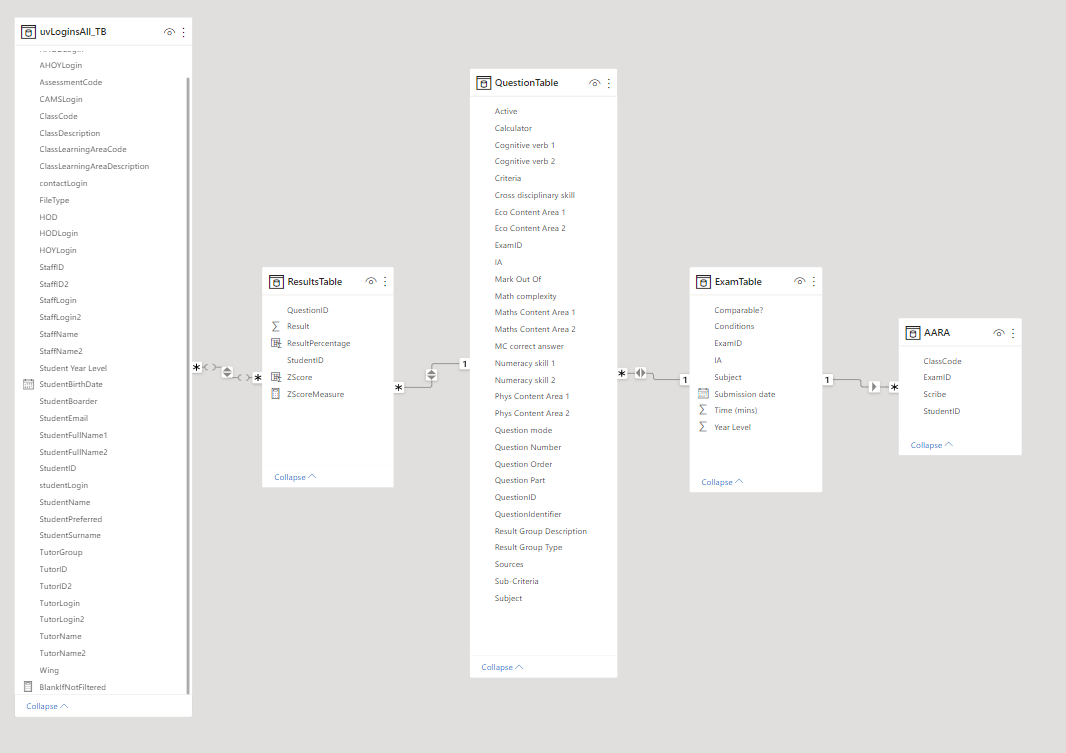
Task: Select calculated column icon beside ZScore
Action: [x=275, y=376]
